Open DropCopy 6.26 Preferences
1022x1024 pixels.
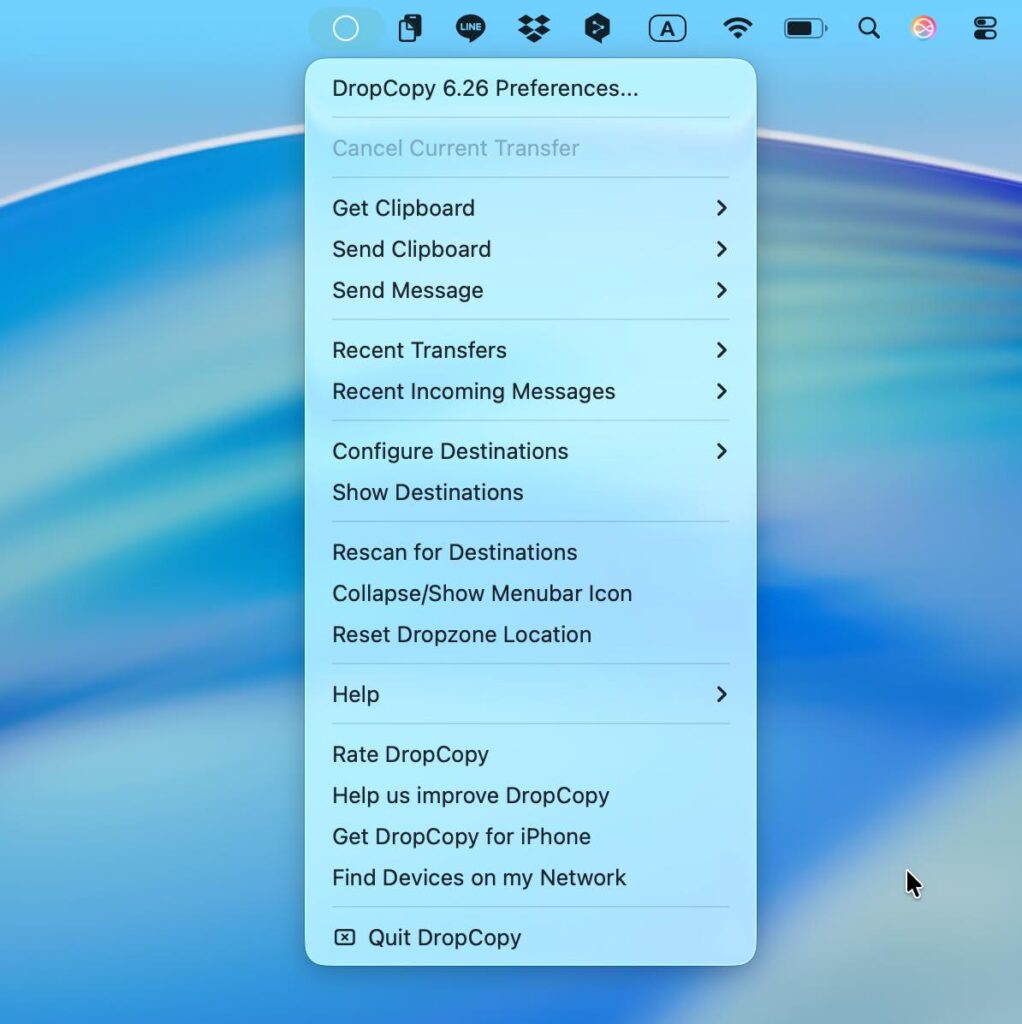485,88
